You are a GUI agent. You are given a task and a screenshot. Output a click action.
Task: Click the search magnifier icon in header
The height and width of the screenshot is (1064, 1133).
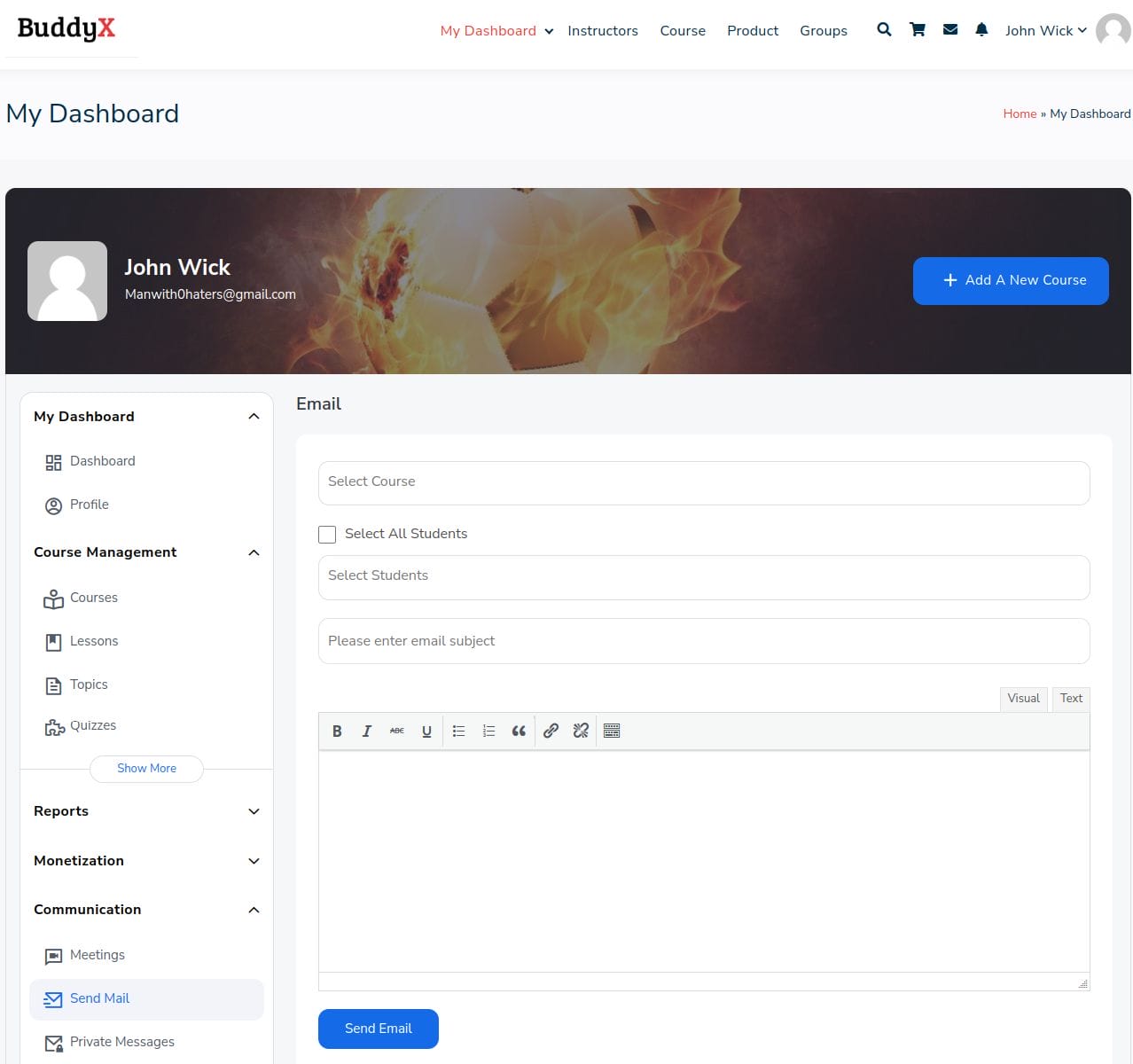(x=884, y=30)
